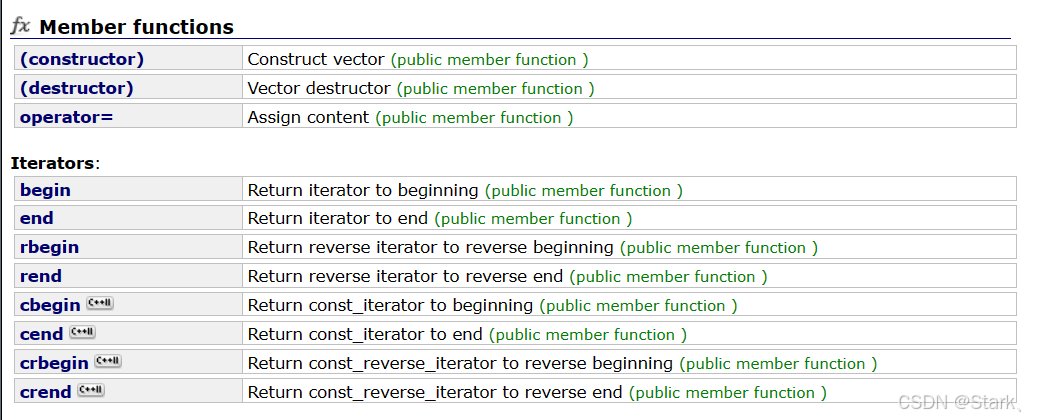Click 'Return reverse iterator to reverse beginning' text
1038x420 pixels.
(430, 247)
